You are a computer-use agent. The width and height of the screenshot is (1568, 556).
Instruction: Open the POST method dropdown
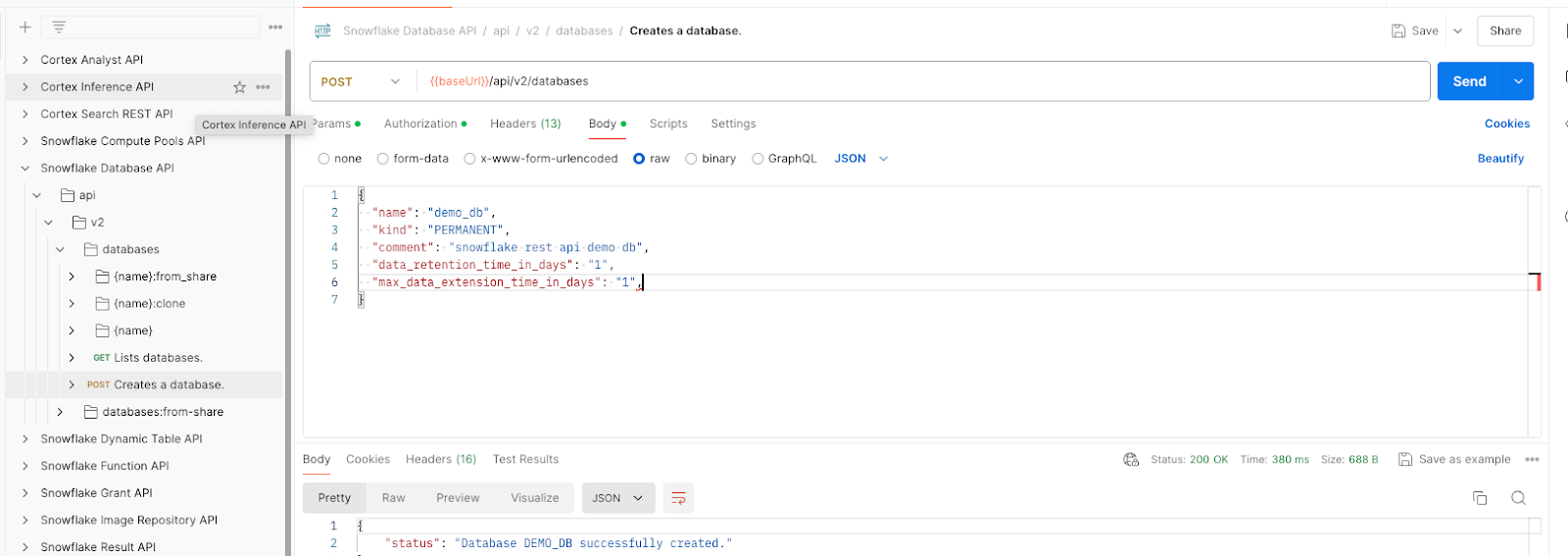(x=361, y=82)
